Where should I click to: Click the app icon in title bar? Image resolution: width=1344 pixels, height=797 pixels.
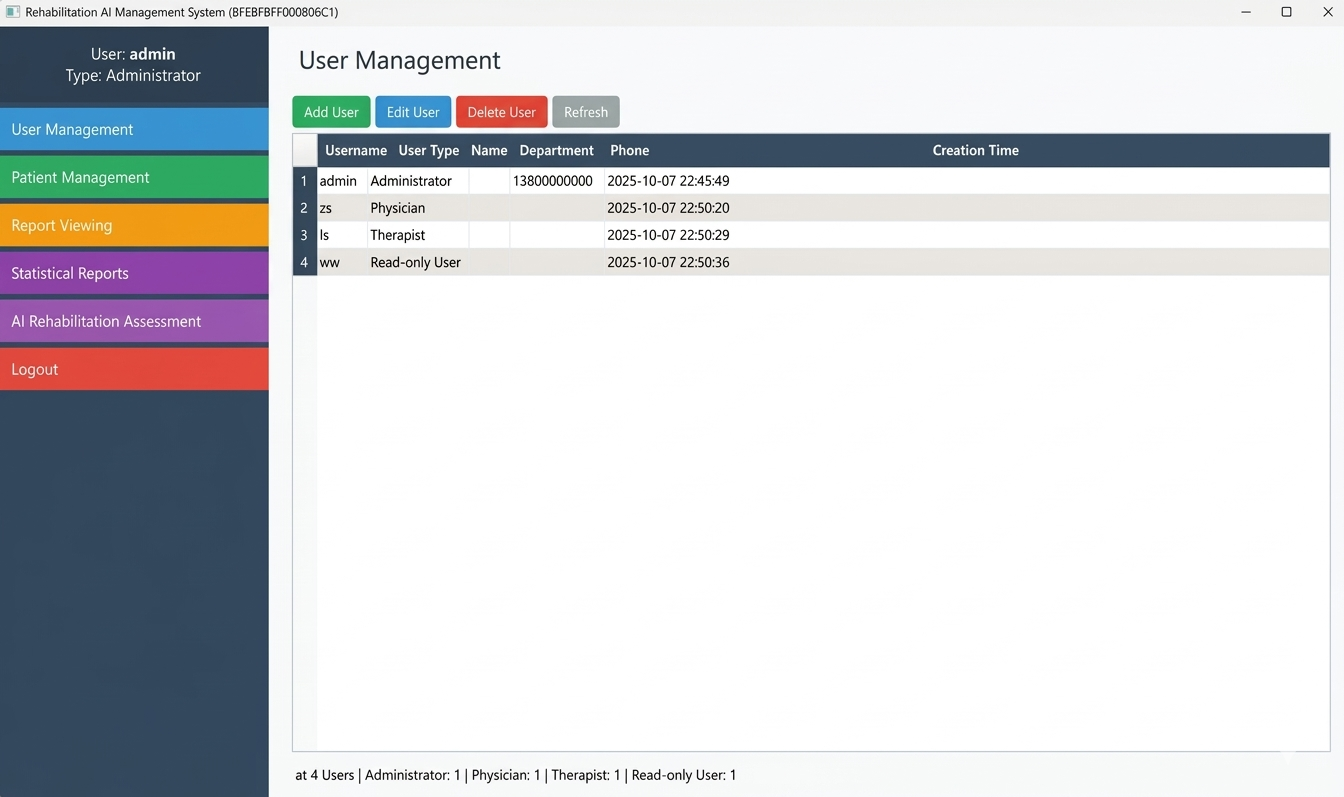click(13, 12)
